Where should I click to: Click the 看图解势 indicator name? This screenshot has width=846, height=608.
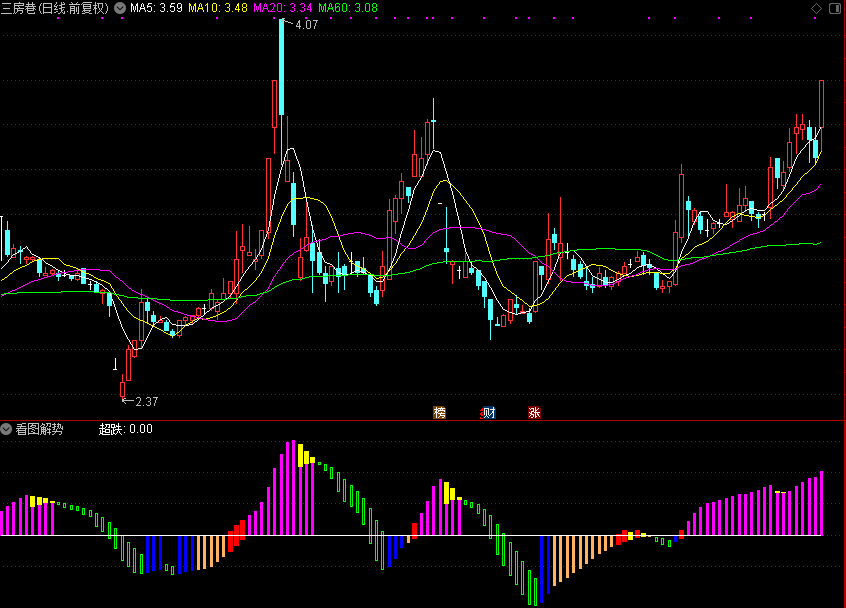pos(39,429)
